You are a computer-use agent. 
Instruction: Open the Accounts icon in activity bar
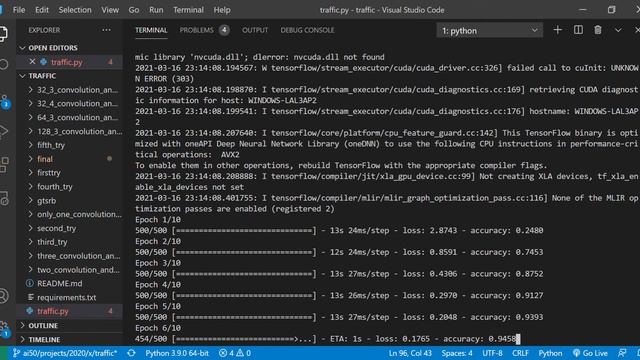click(4, 296)
